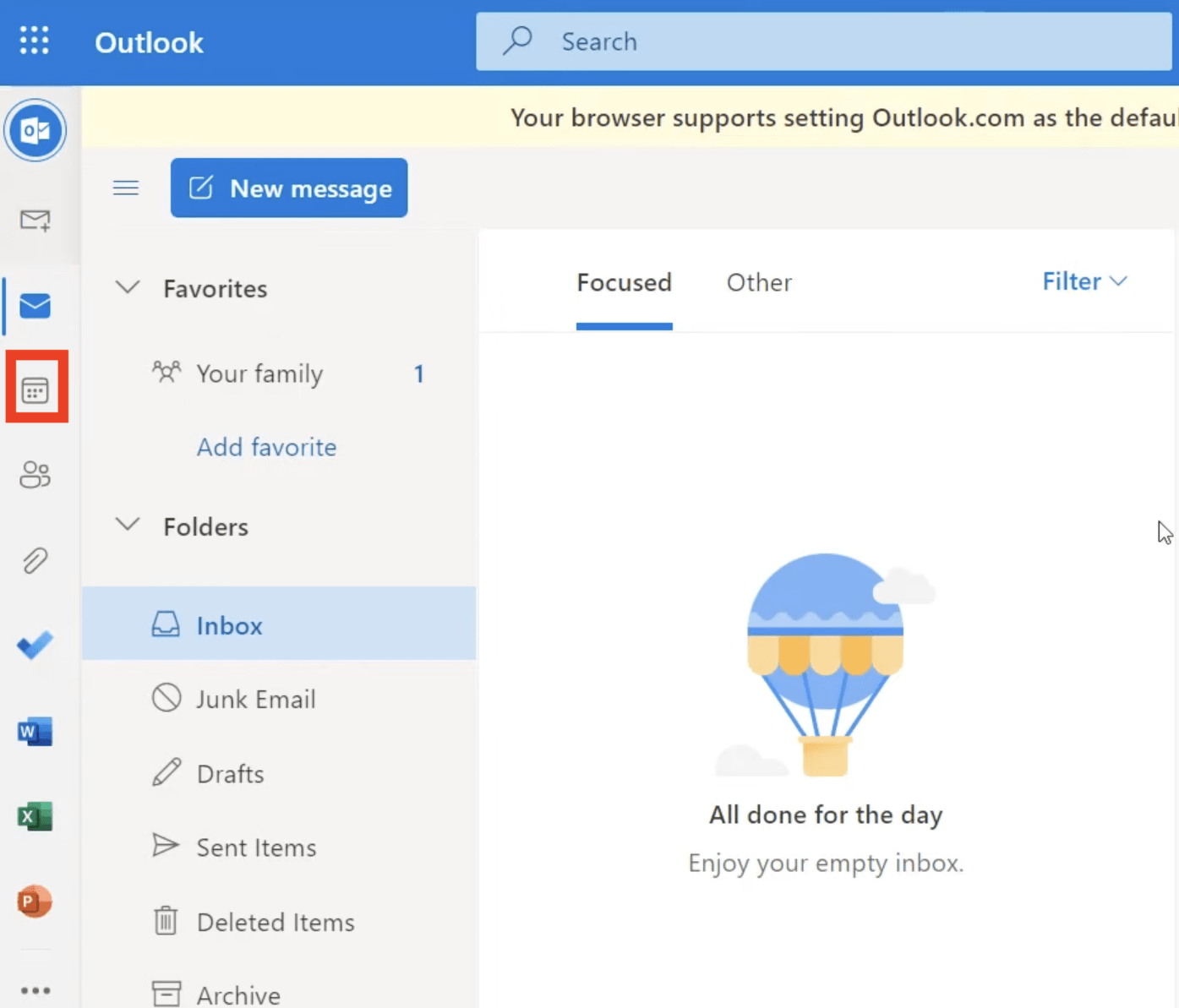Open the To Do checkmark app
The width and height of the screenshot is (1179, 1008).
[35, 645]
